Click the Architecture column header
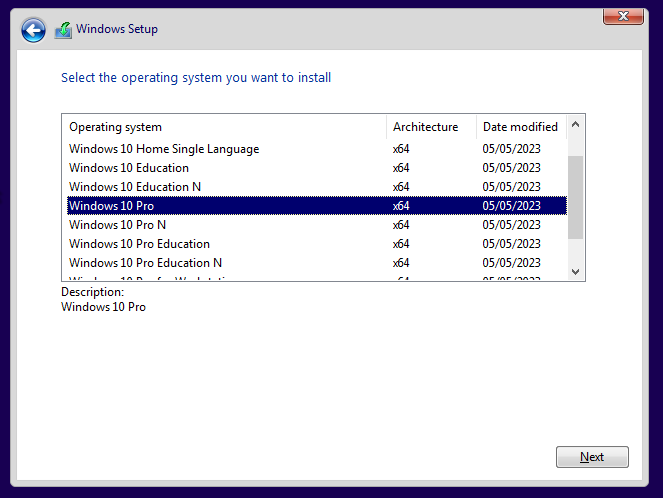 point(431,127)
